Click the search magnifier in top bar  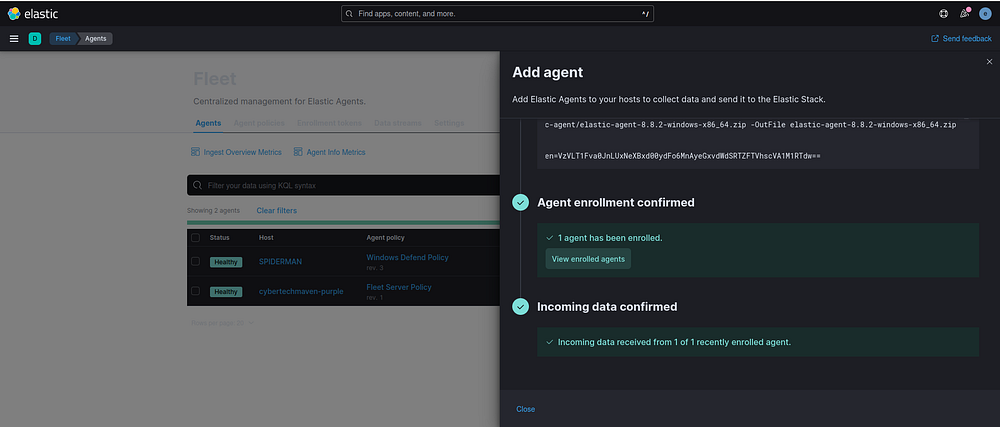(x=349, y=13)
